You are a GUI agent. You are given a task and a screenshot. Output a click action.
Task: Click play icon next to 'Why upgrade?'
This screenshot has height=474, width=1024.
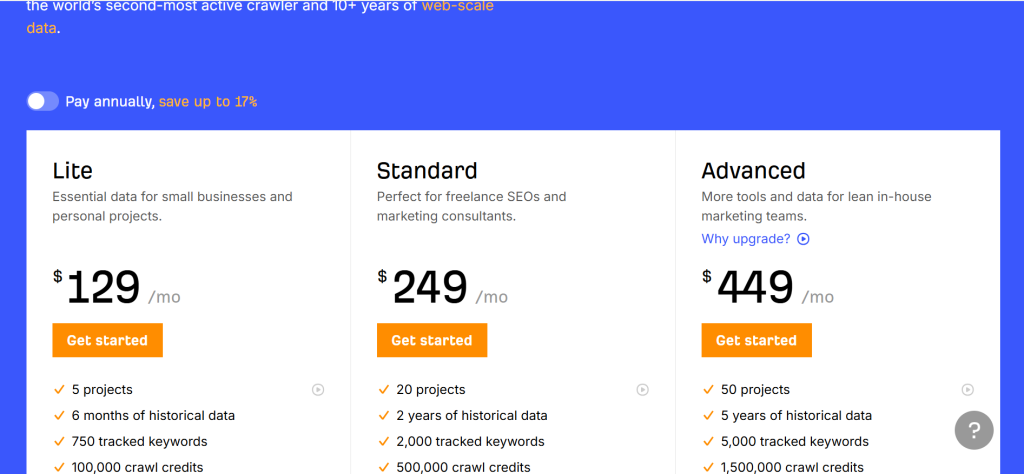[x=803, y=239]
